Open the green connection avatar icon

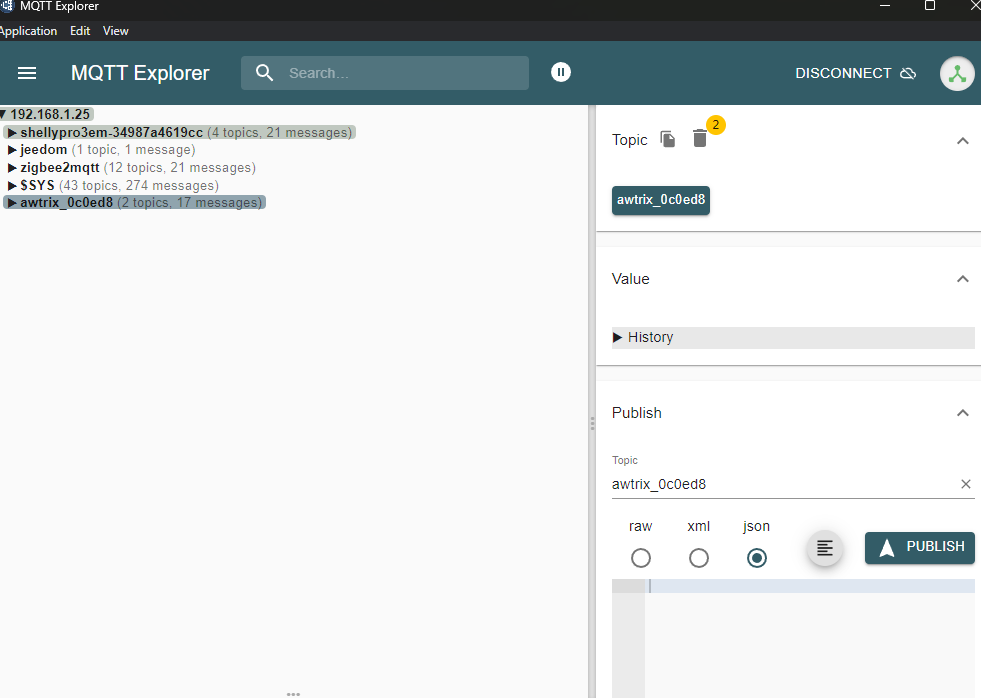click(957, 73)
